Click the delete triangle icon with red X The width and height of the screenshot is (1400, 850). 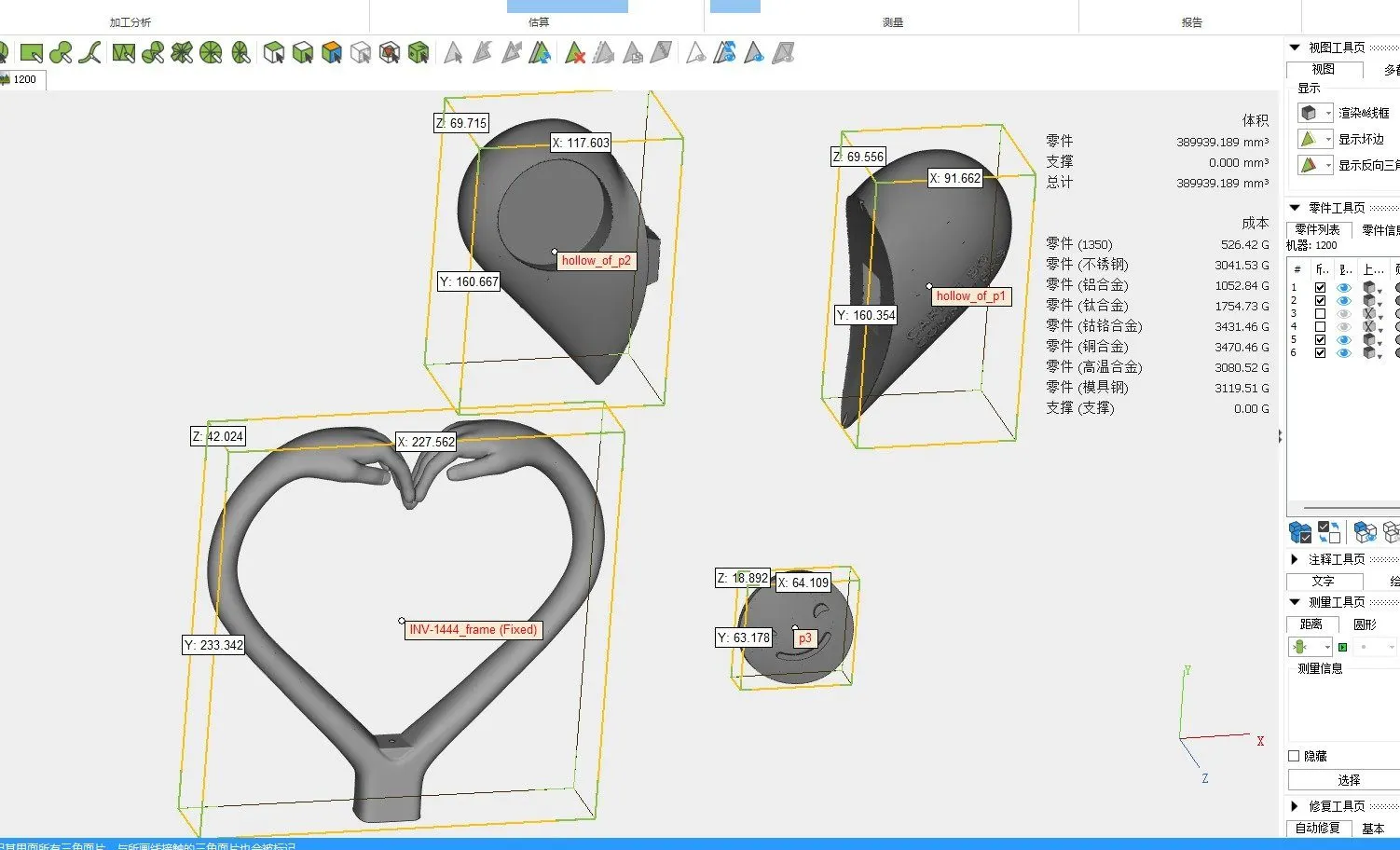point(575,53)
